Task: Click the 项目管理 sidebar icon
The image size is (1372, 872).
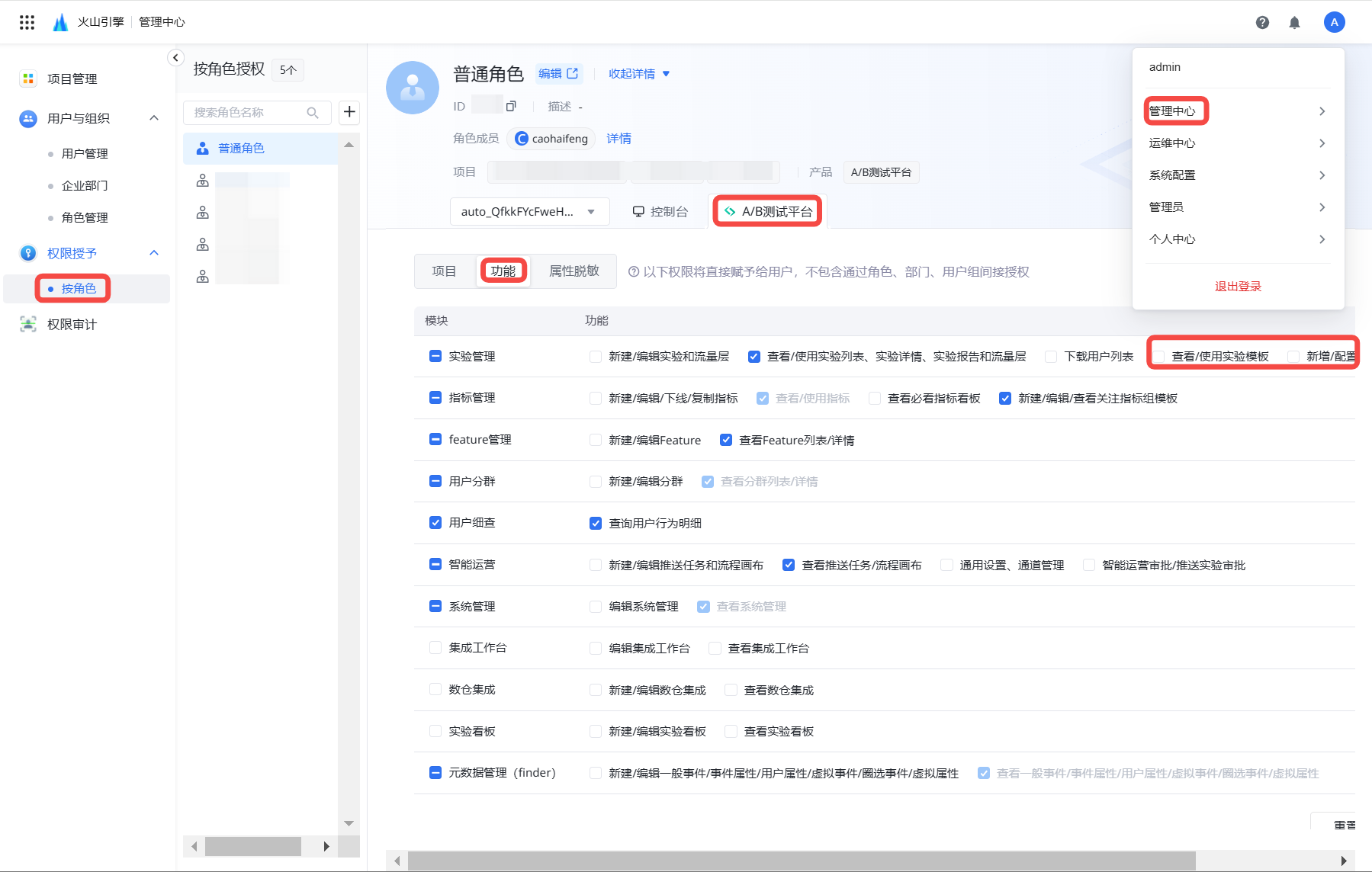Action: click(x=28, y=79)
